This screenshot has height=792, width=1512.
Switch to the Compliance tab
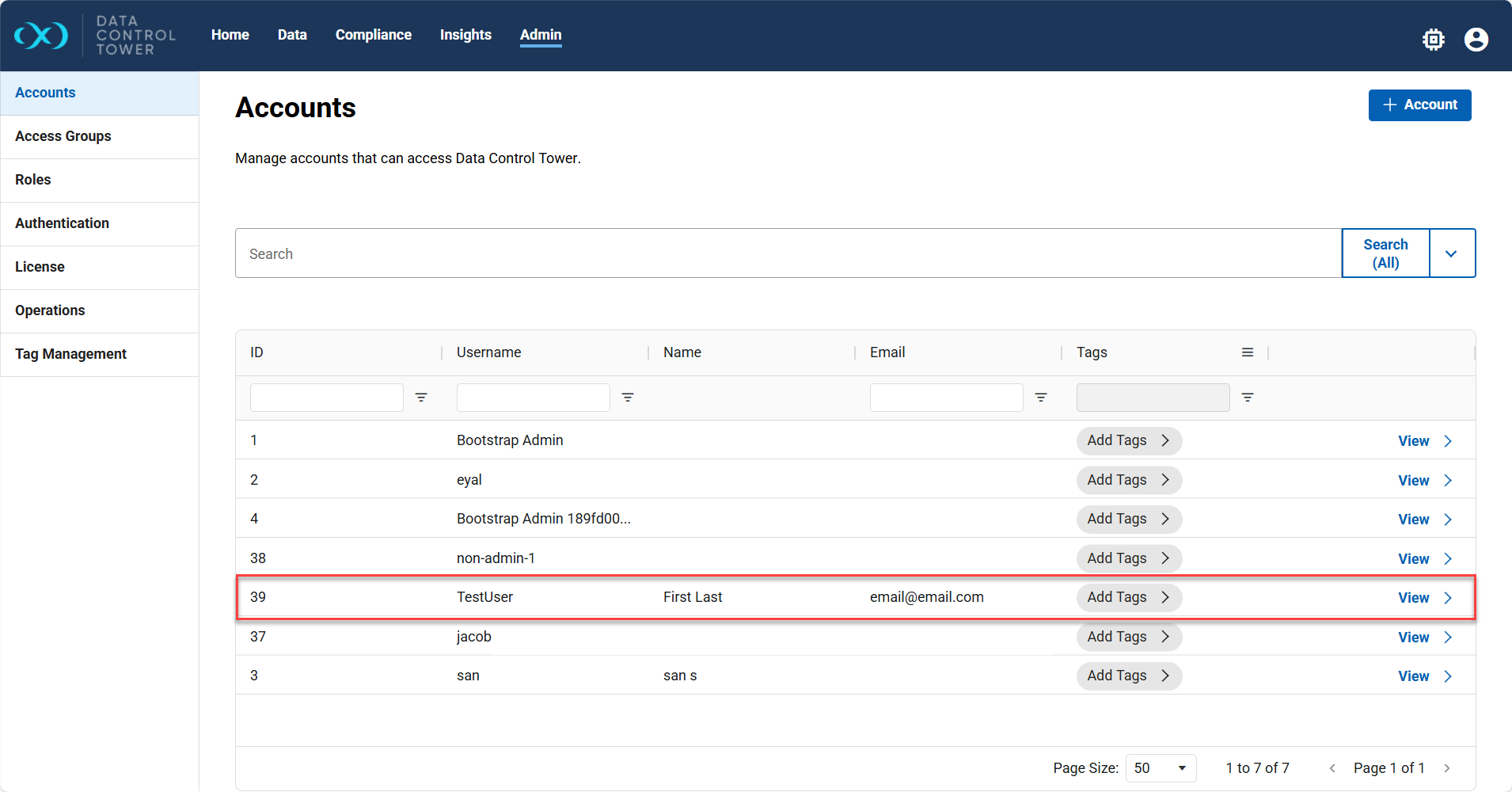373,35
